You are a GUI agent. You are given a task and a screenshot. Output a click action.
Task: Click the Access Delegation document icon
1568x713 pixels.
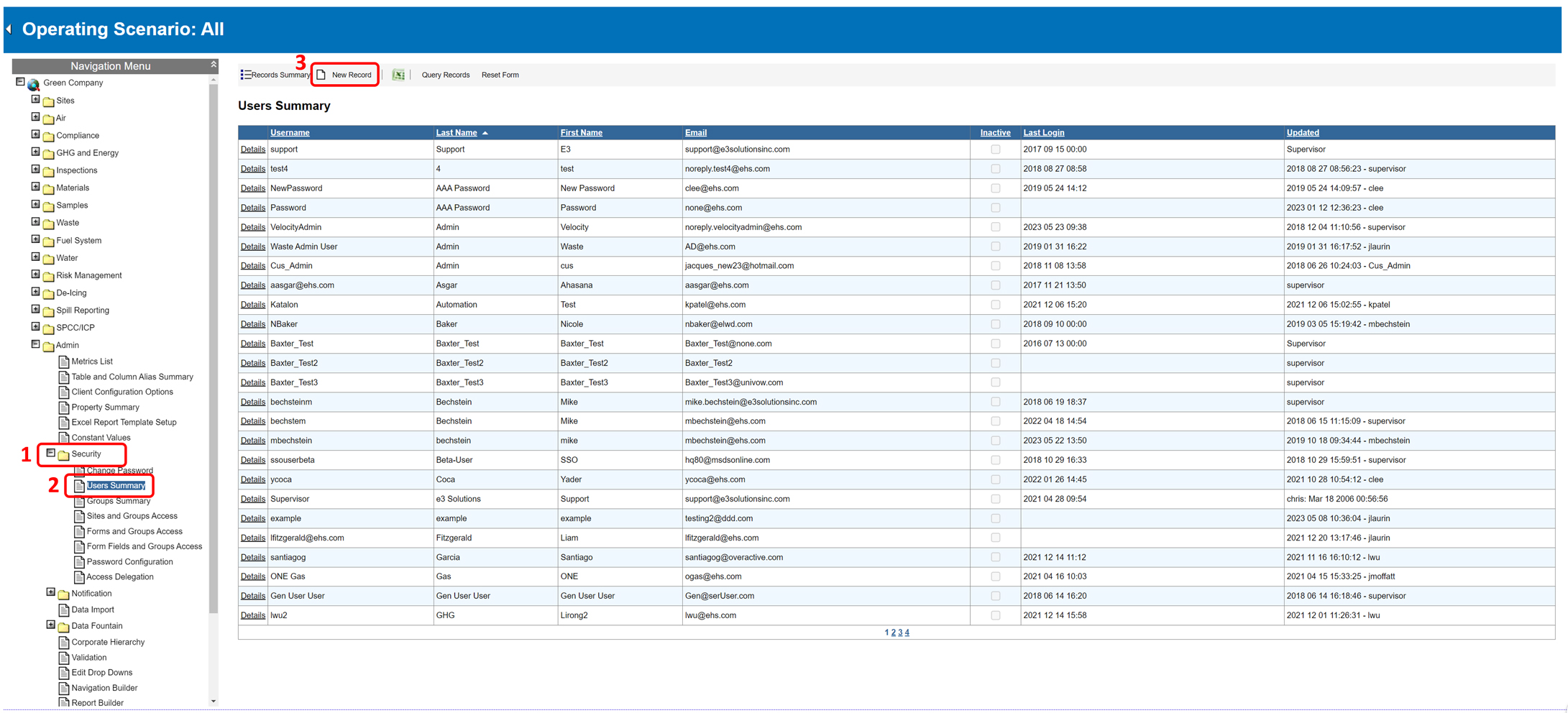click(x=79, y=577)
